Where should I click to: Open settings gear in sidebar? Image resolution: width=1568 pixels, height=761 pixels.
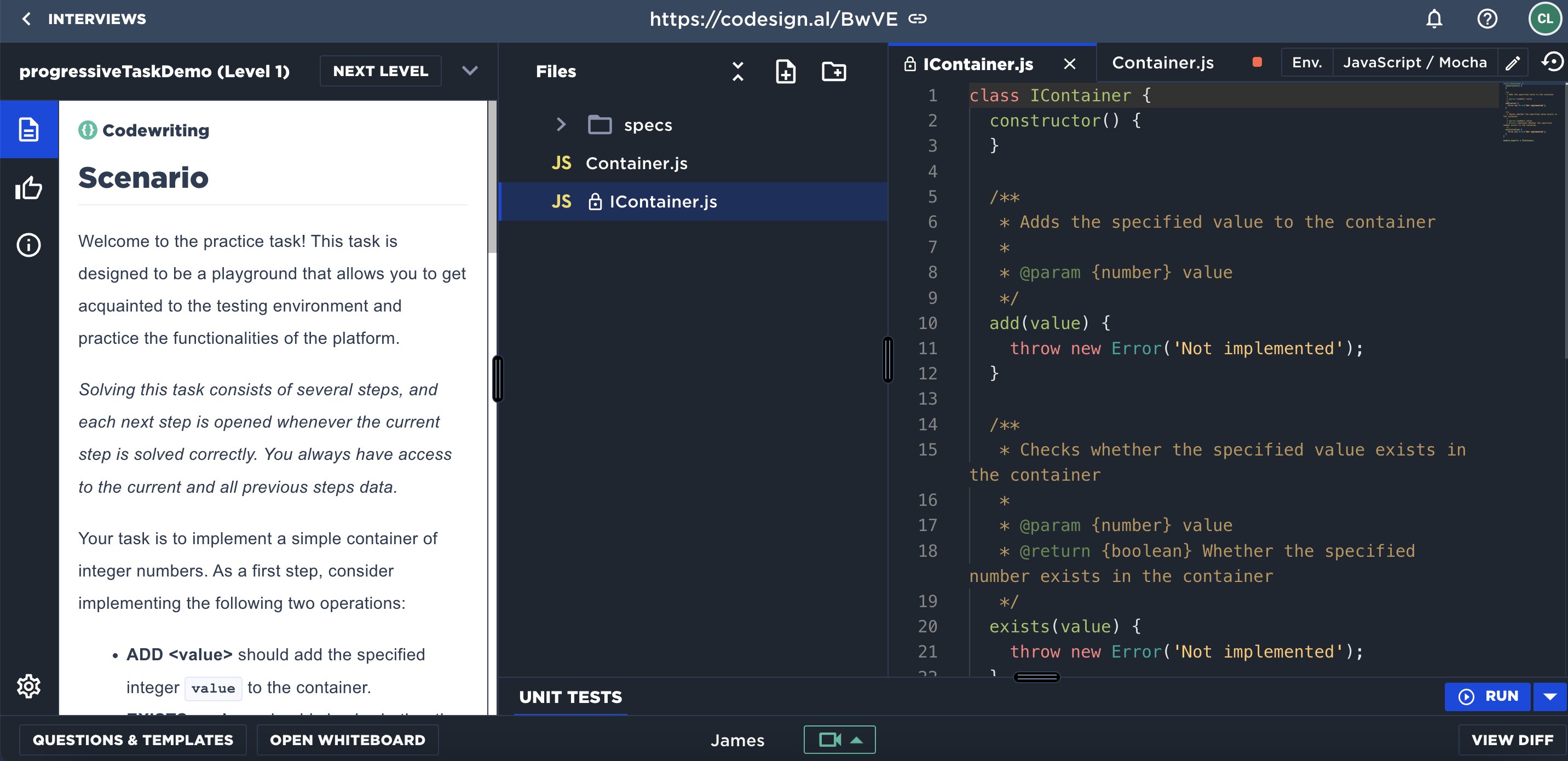point(28,686)
